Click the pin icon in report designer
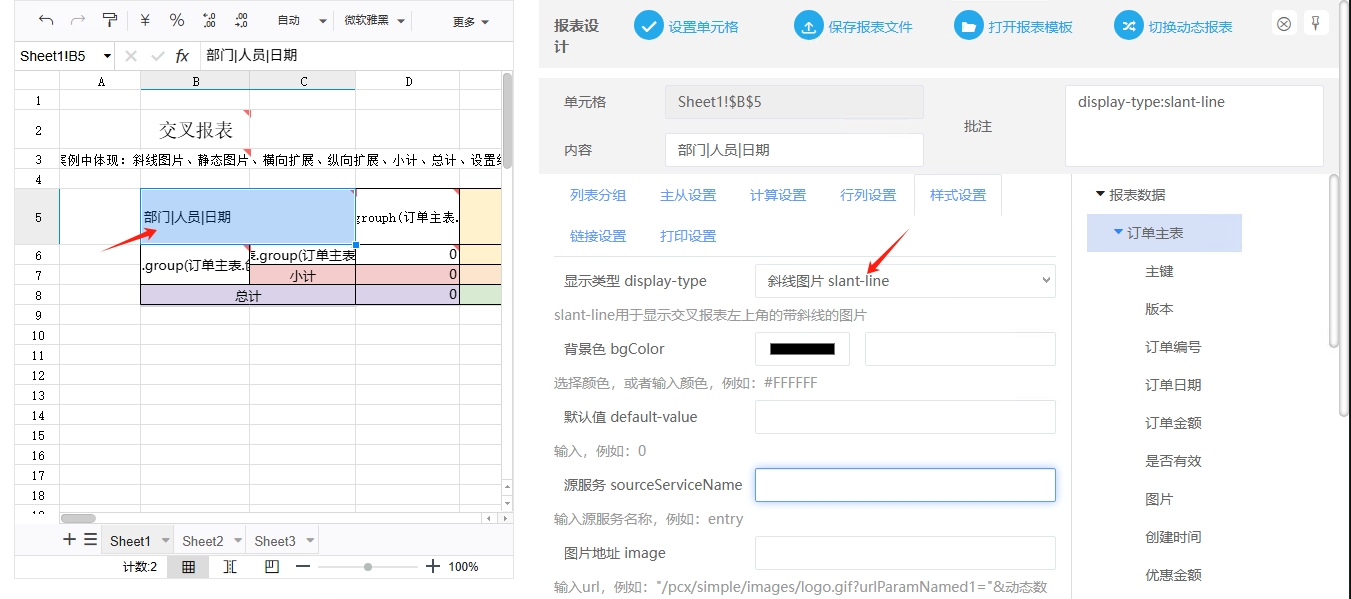1351x599 pixels. tap(1316, 23)
